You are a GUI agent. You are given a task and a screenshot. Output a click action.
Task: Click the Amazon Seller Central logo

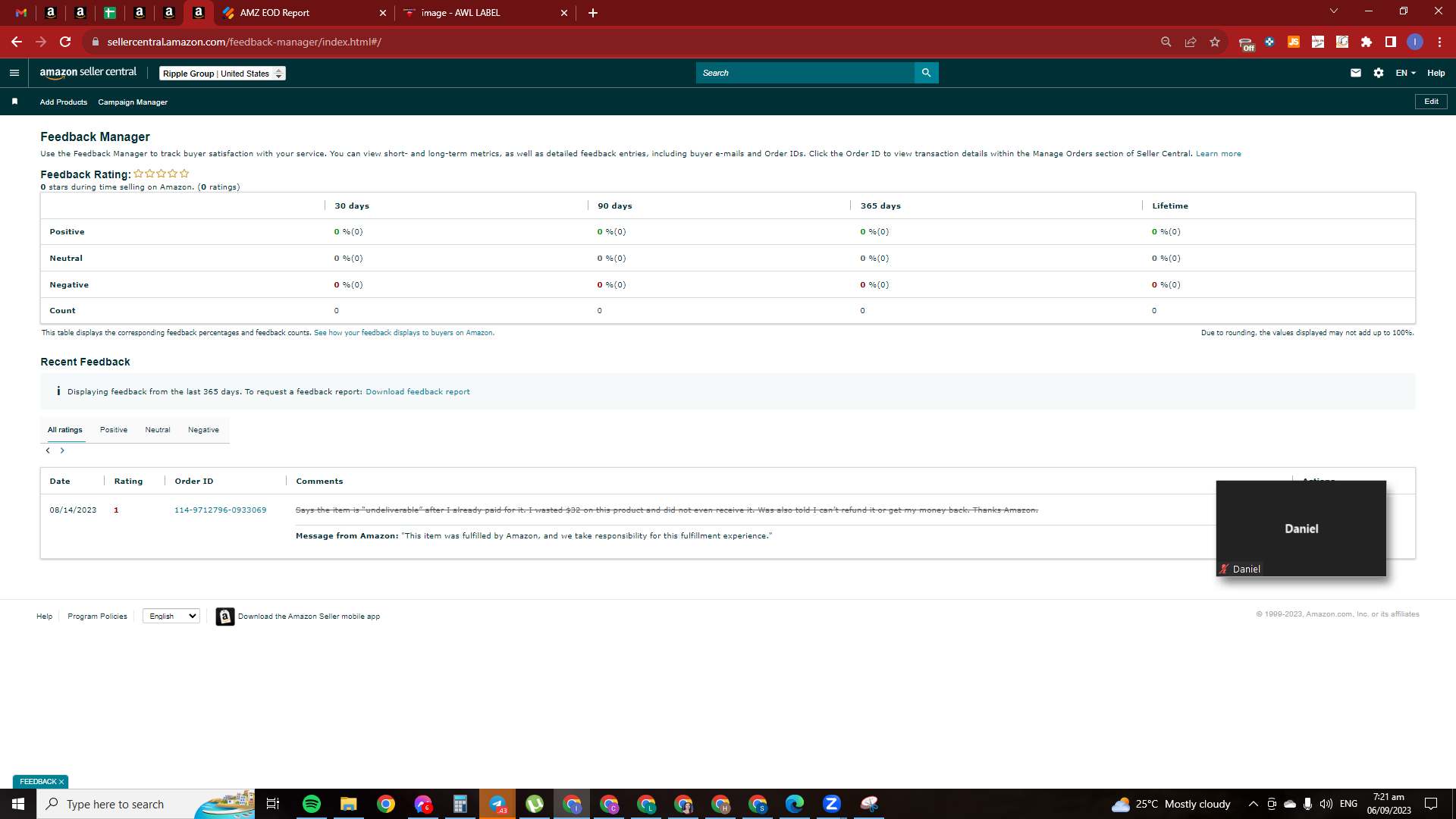pos(88,73)
